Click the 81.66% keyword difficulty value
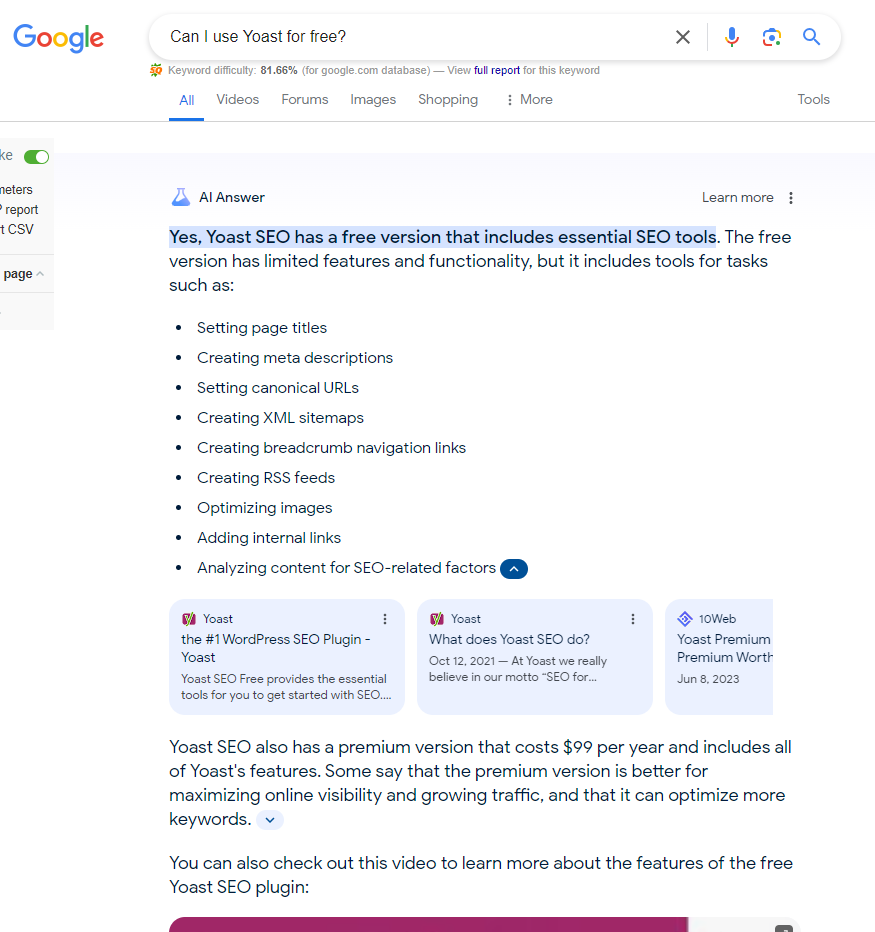The width and height of the screenshot is (875, 932). (279, 70)
